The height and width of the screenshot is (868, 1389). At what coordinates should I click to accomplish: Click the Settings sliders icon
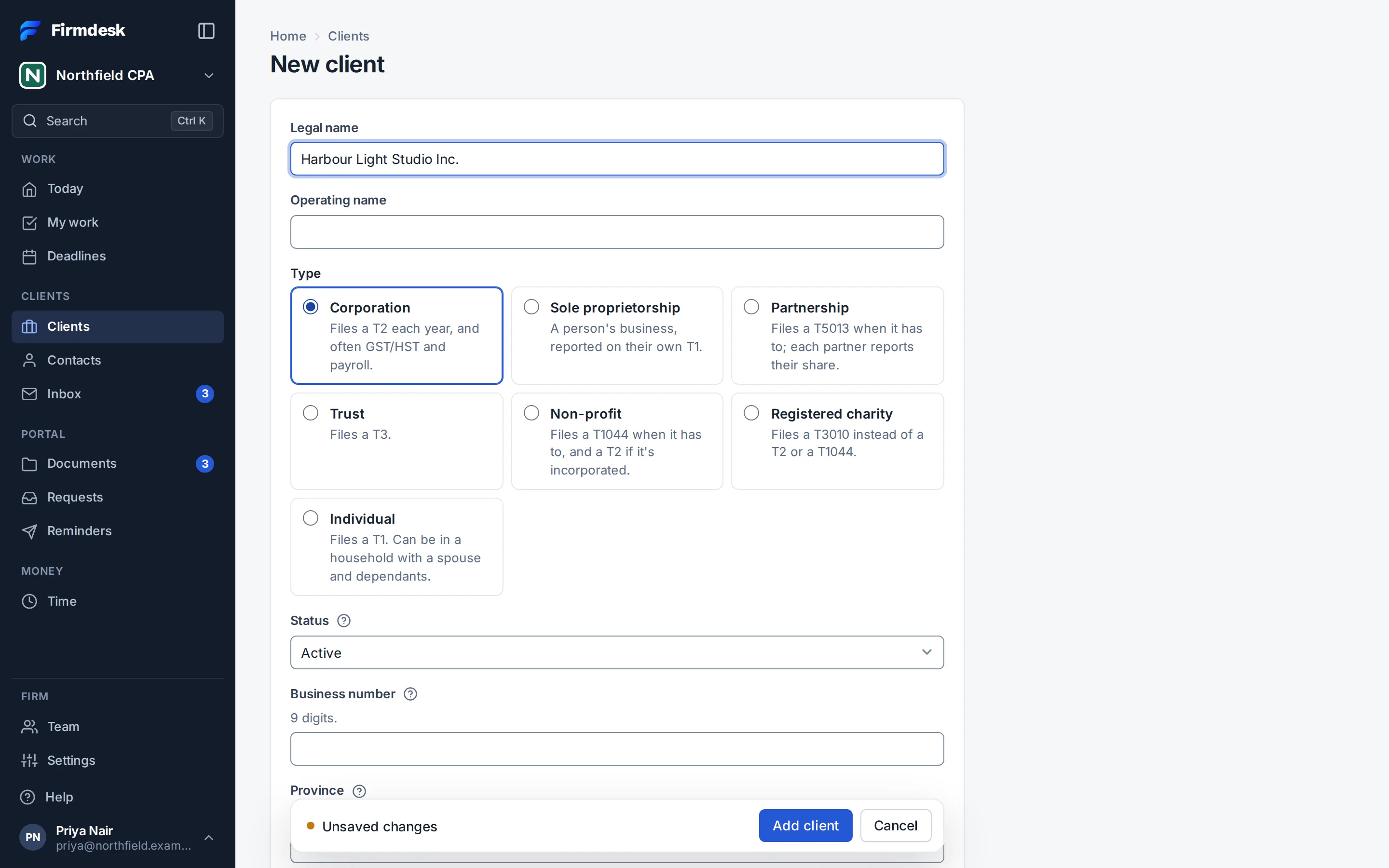(x=29, y=760)
